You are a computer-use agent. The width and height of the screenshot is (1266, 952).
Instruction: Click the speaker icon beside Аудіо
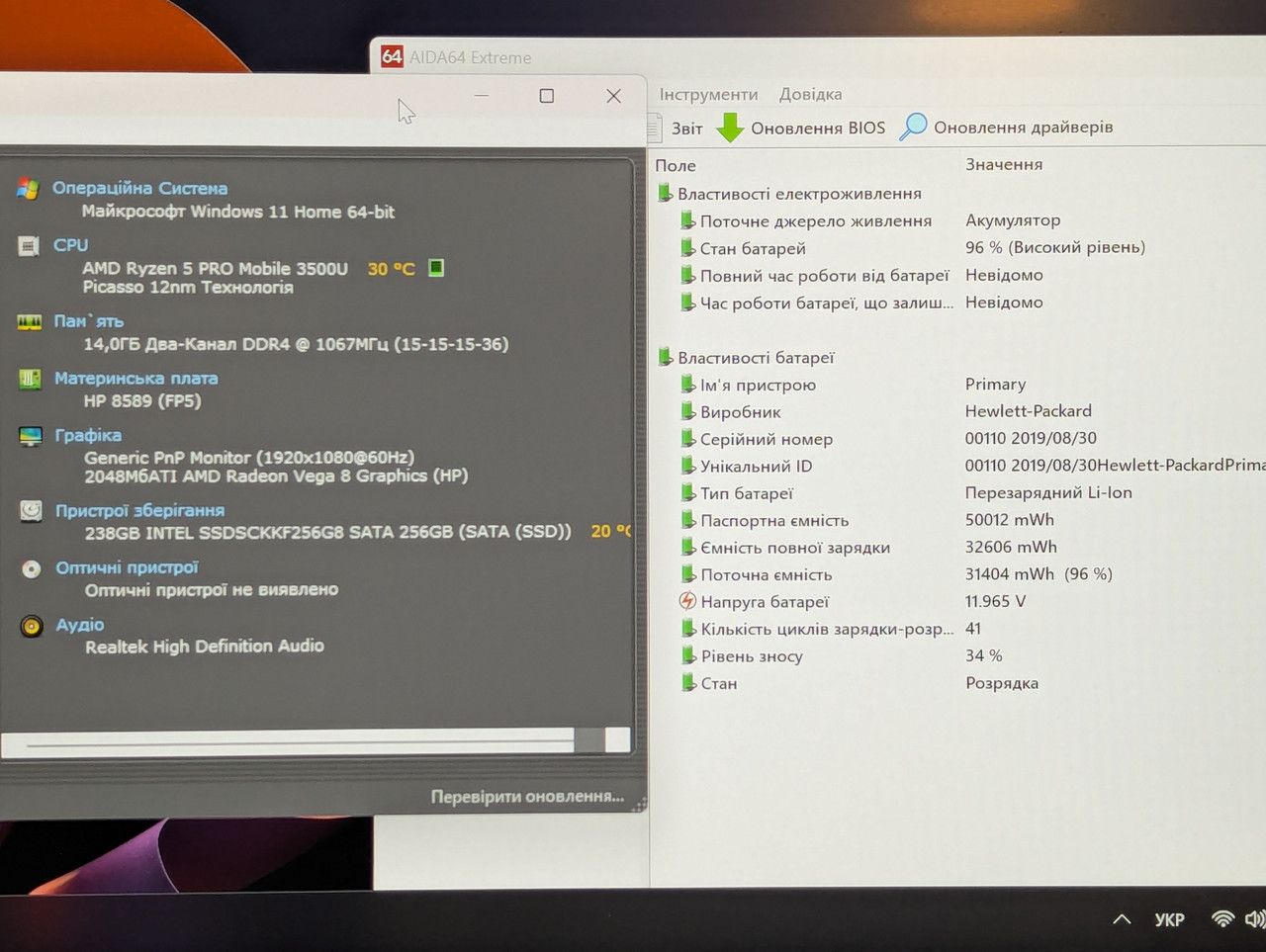tap(32, 626)
